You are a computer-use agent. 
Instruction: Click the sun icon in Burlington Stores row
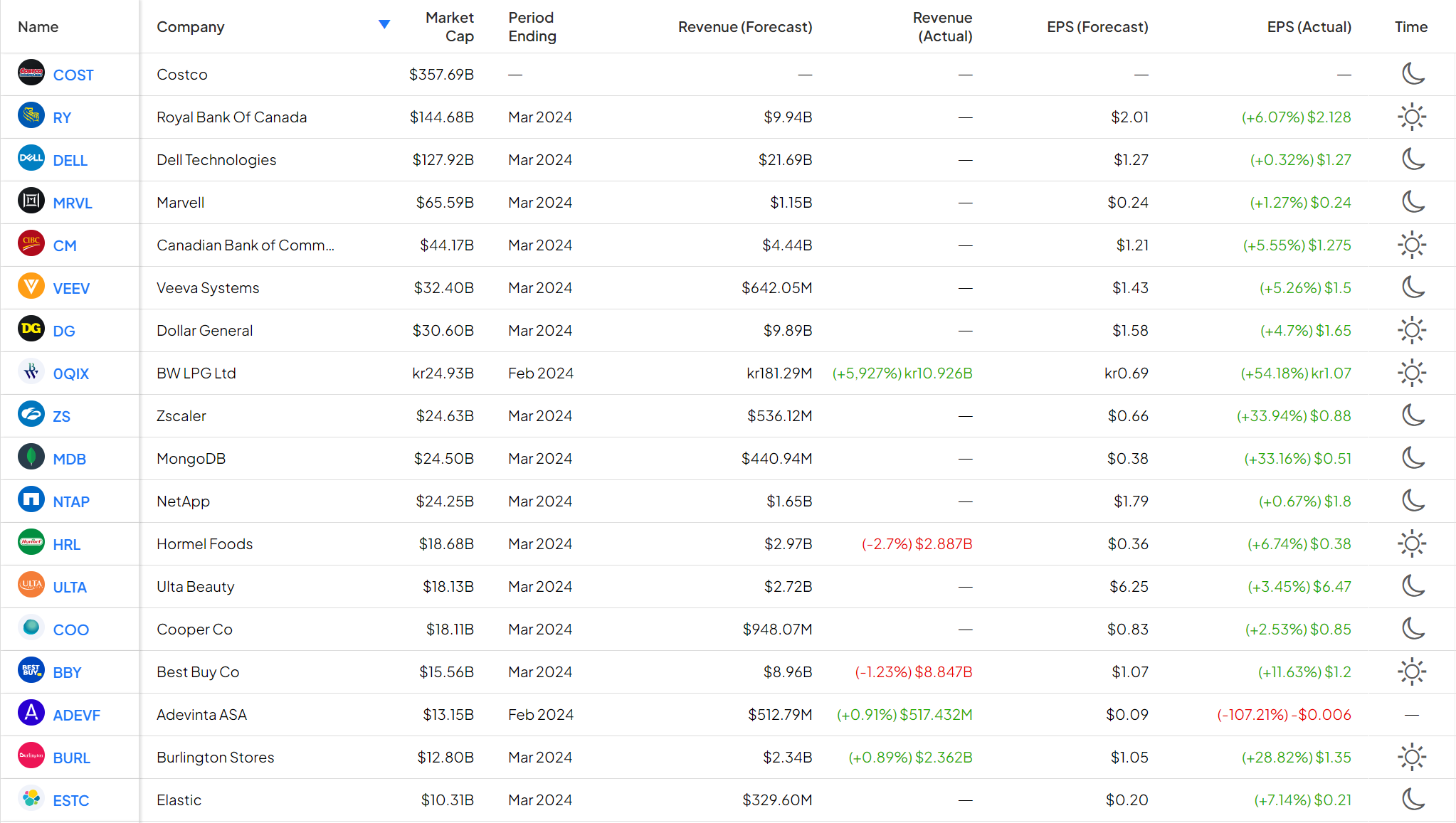[1412, 757]
